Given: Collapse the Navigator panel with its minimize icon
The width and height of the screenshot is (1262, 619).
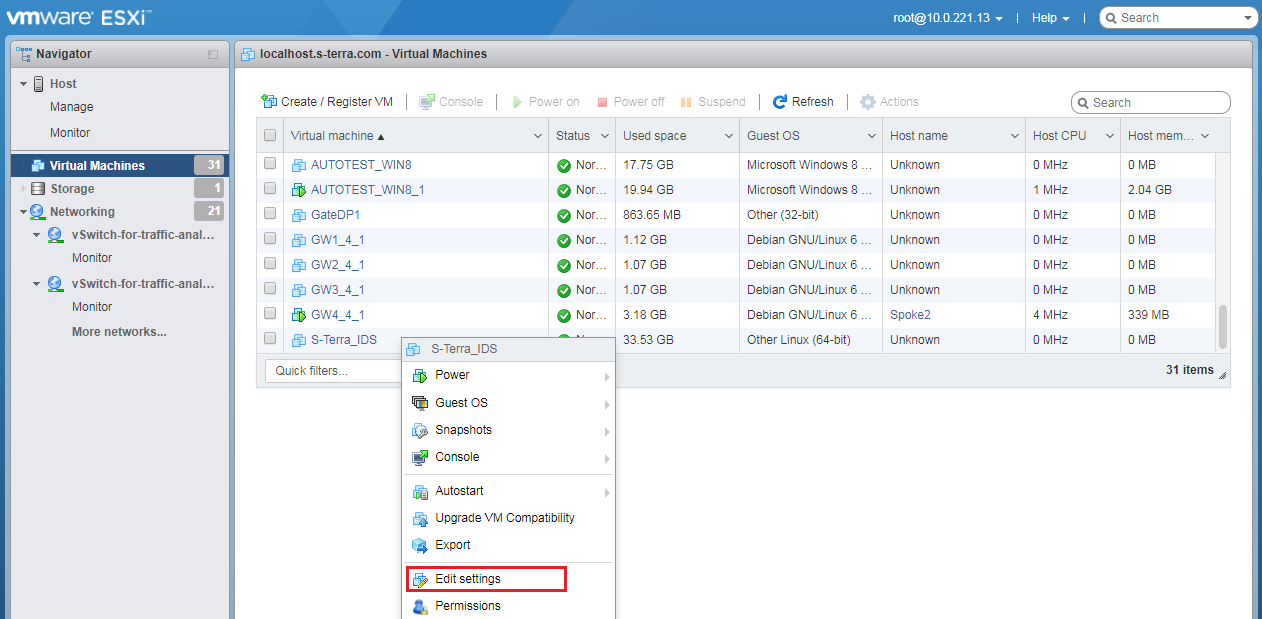Looking at the screenshot, I should tap(213, 54).
